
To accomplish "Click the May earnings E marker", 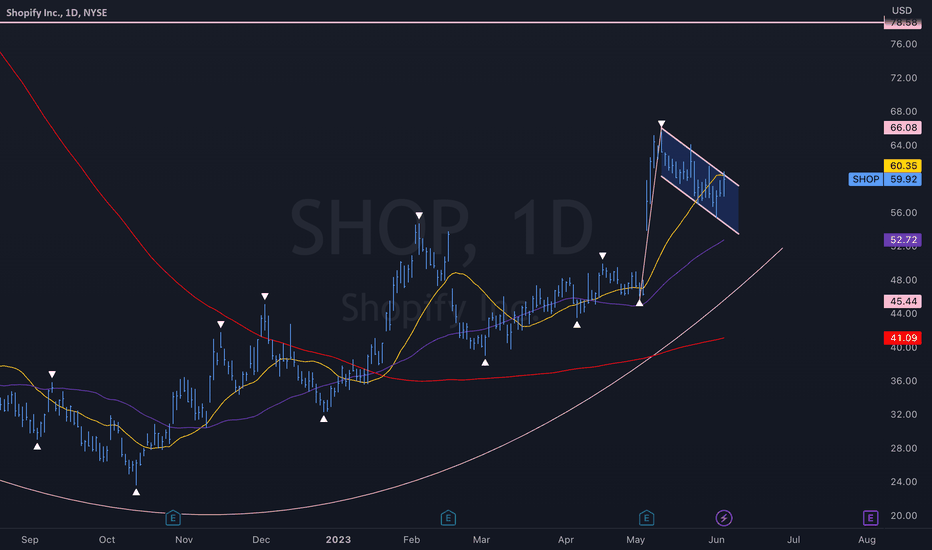I will pyautogui.click(x=647, y=518).
